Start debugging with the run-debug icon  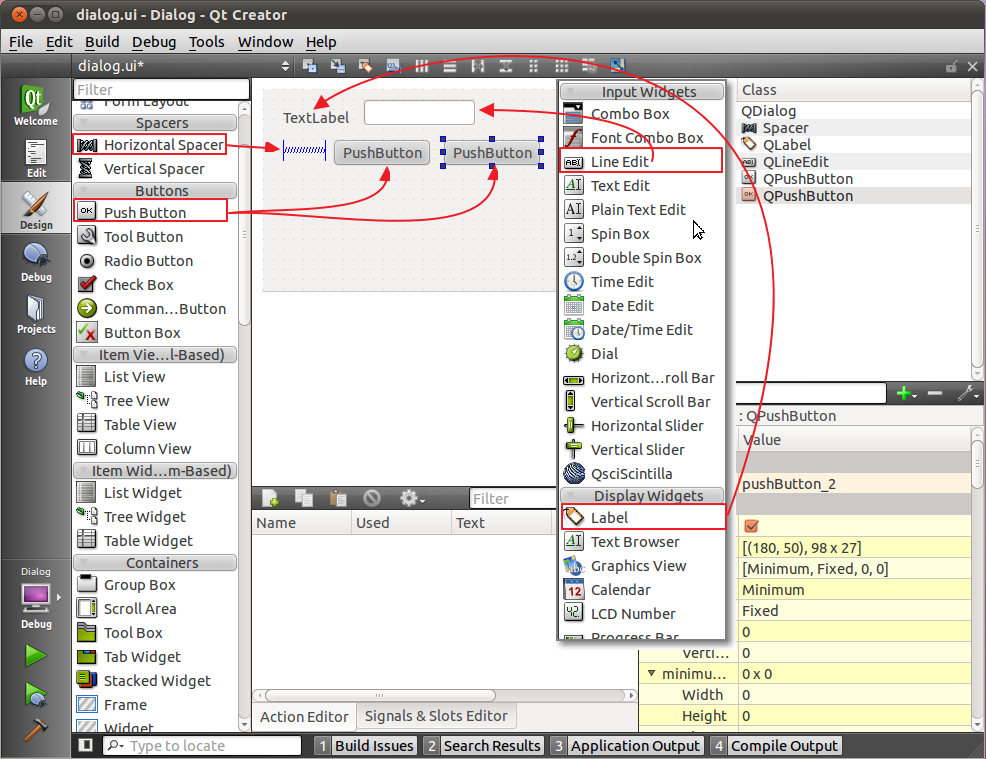(35, 694)
